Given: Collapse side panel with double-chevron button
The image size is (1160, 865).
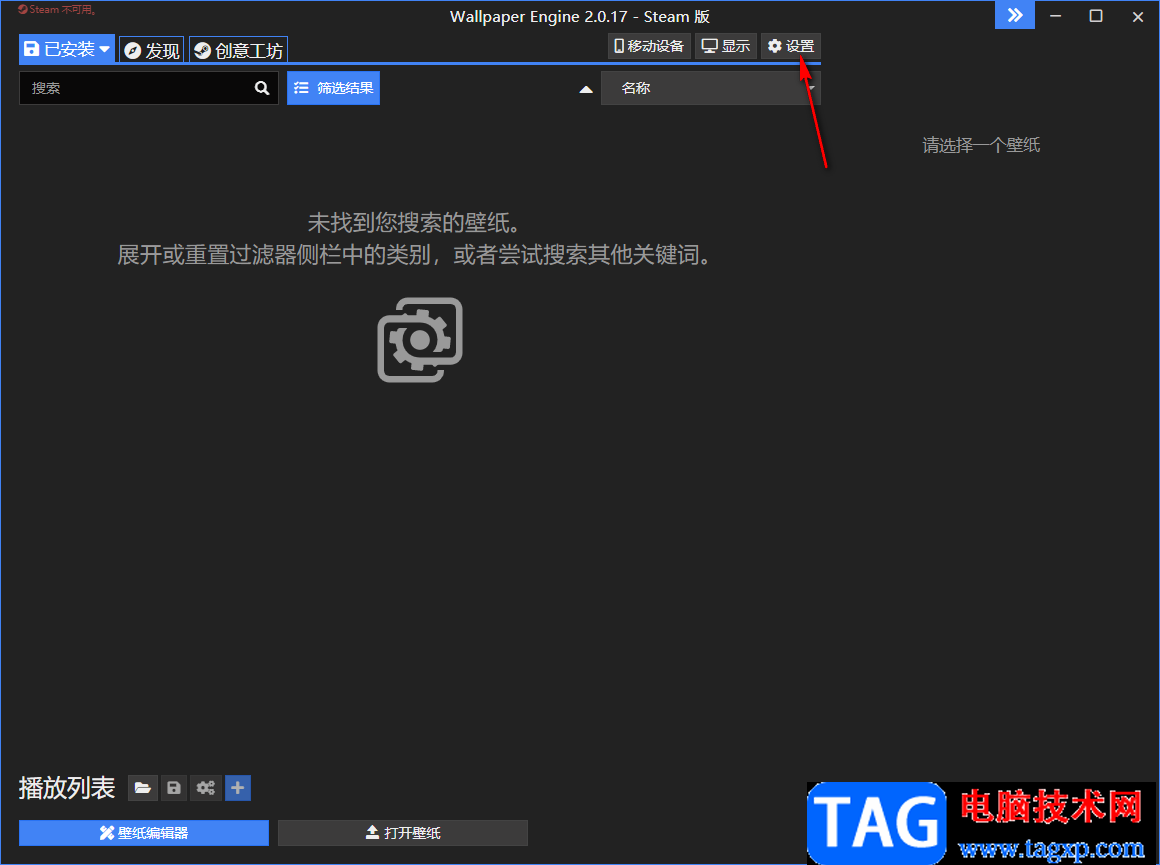Looking at the screenshot, I should tap(1015, 15).
